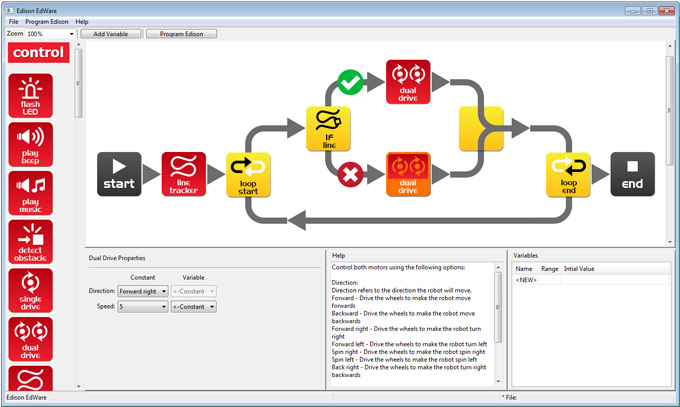Click the canvas scrollbar down arrow
The height and width of the screenshot is (407, 680).
670,242
